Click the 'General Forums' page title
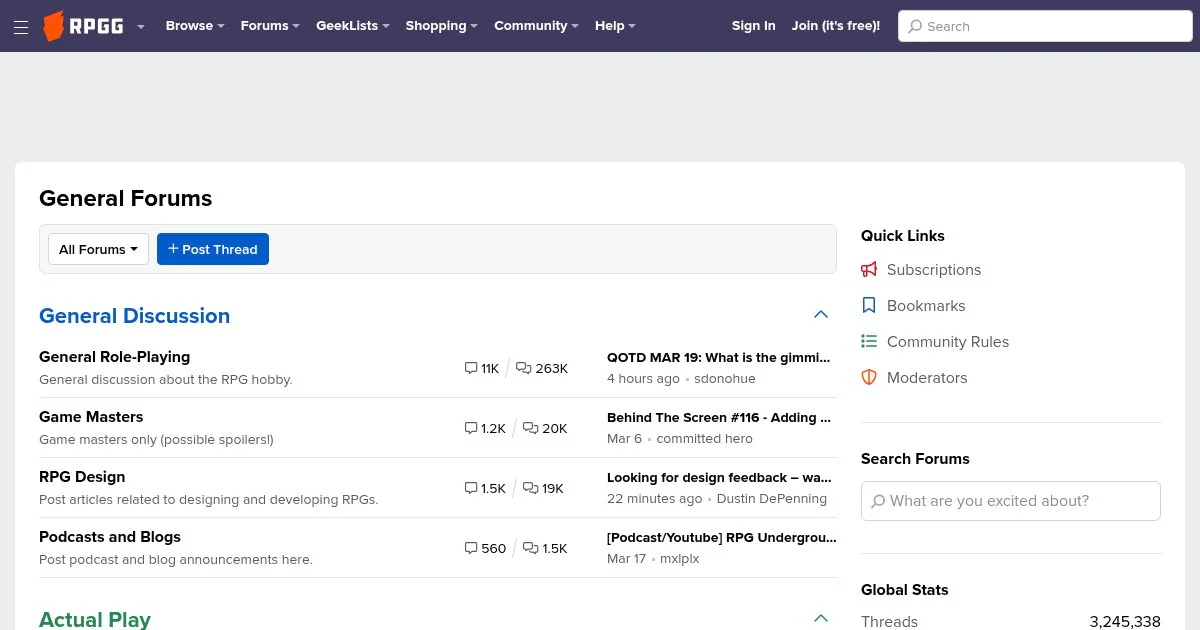Viewport: 1200px width, 630px height. tap(126, 198)
